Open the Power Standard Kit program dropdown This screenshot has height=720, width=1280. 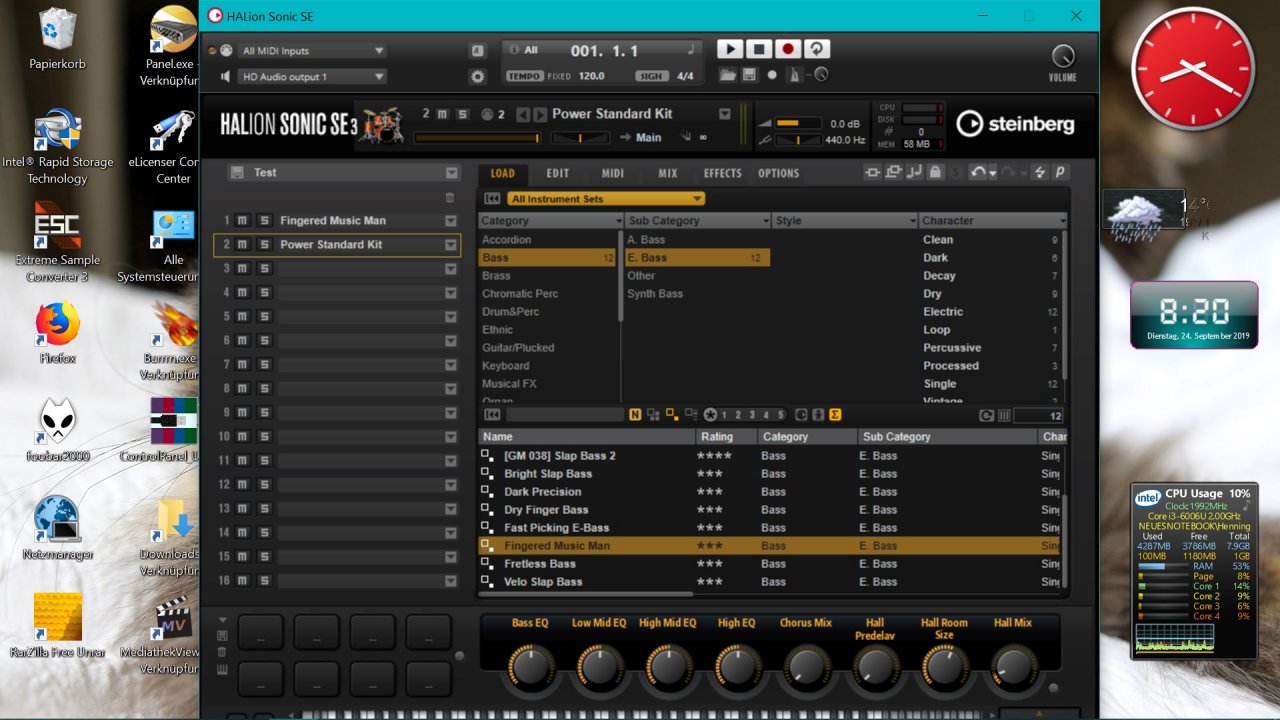point(725,114)
